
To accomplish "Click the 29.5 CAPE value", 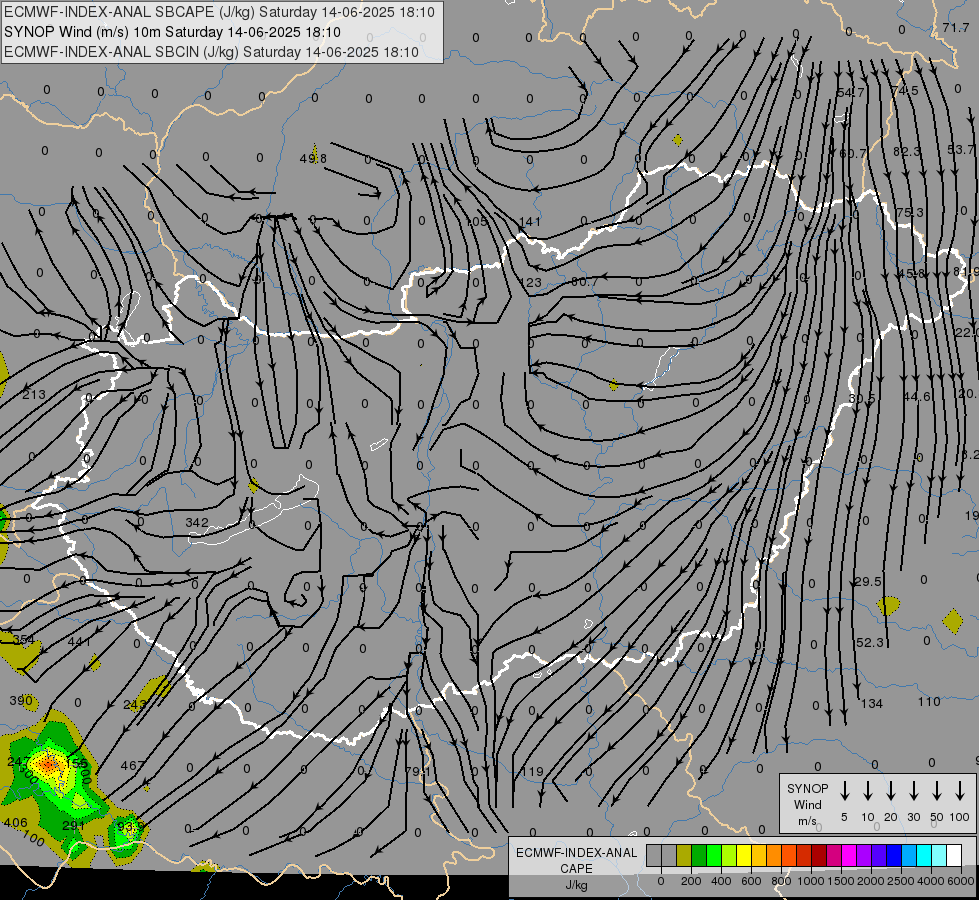I will (x=868, y=581).
